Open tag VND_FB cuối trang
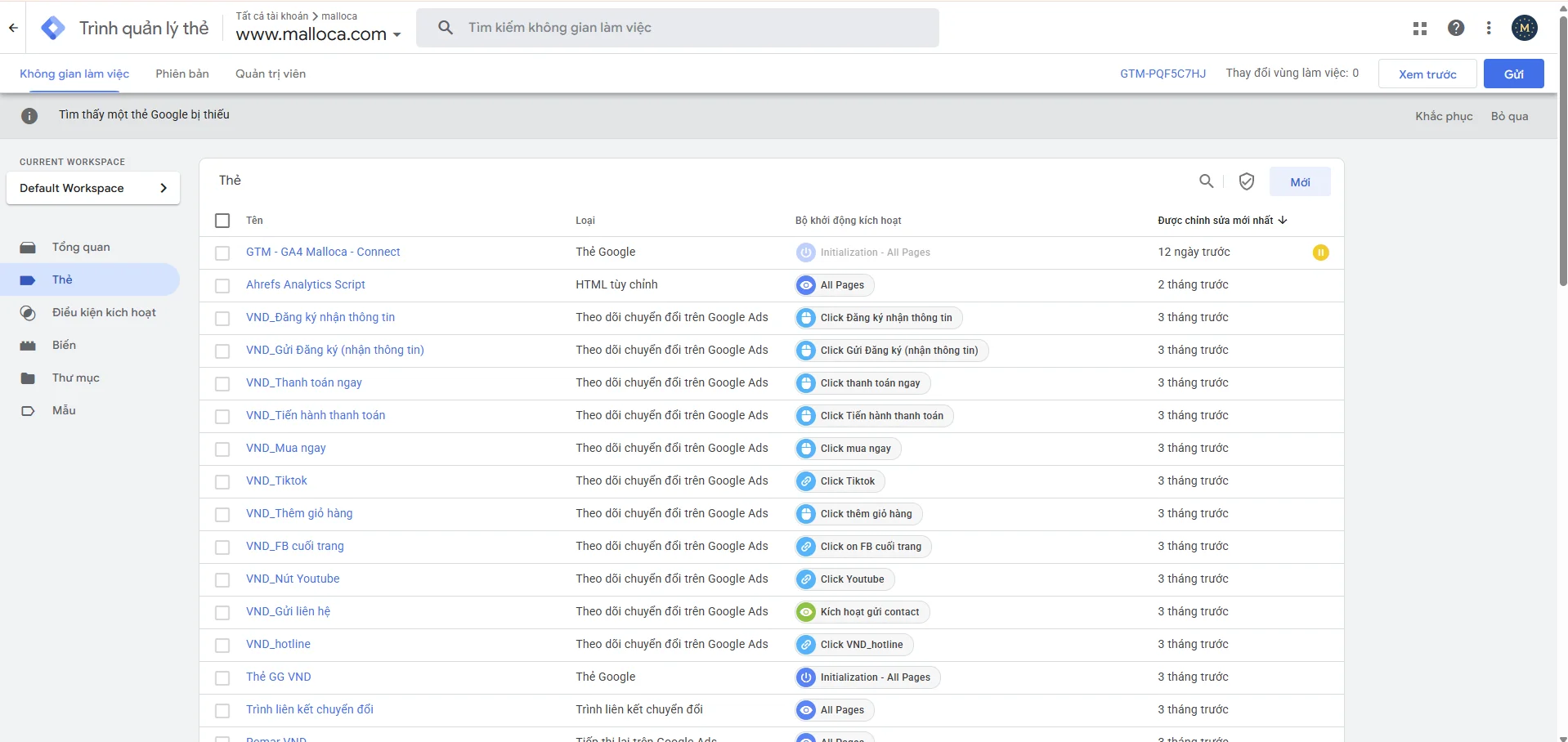Viewport: 1568px width, 742px height. coord(295,546)
